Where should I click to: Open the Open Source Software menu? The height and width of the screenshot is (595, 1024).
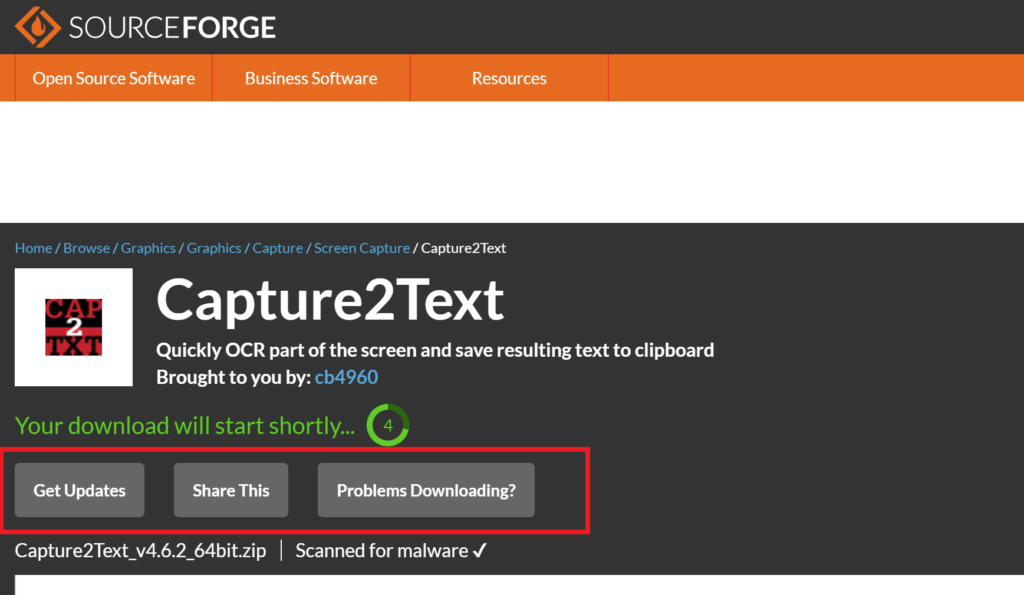point(114,78)
